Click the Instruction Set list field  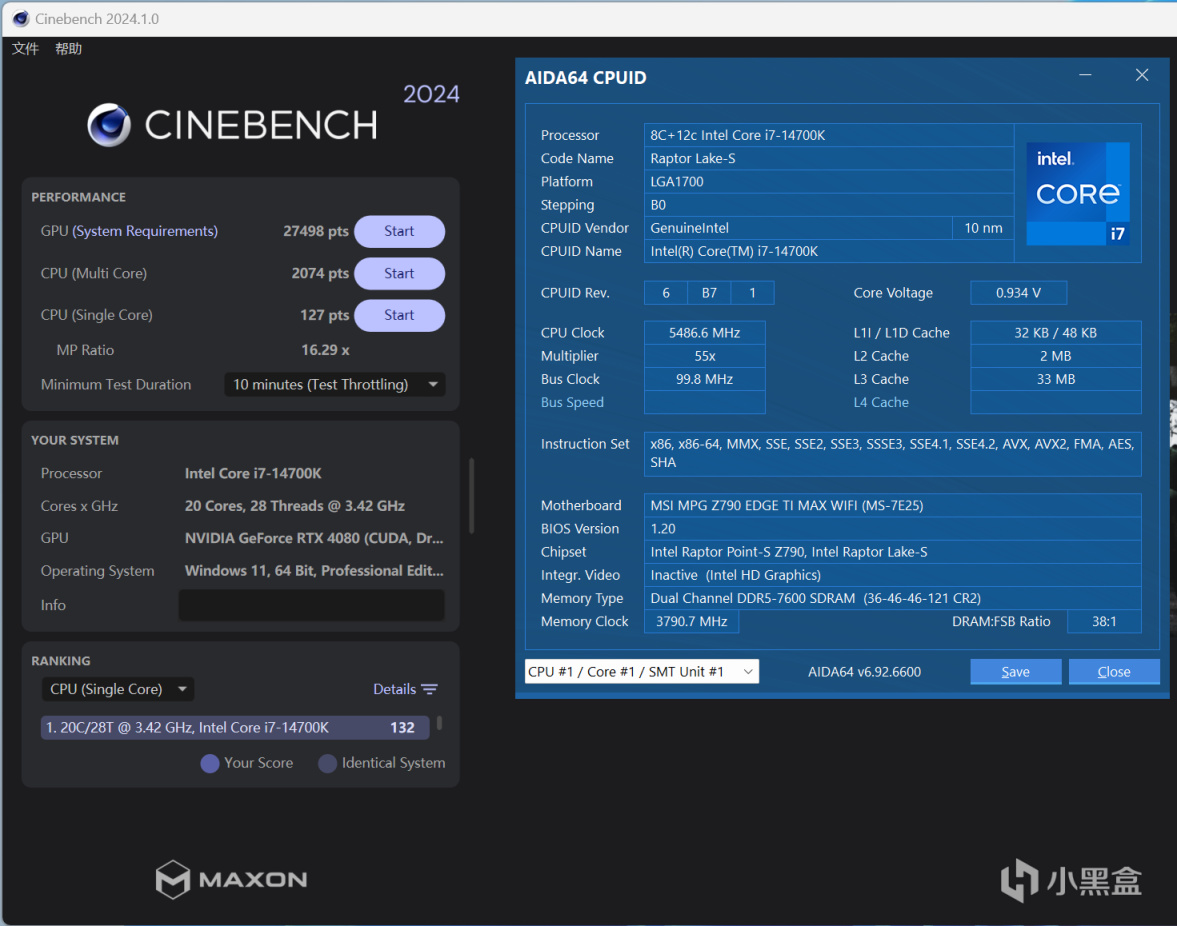[893, 453]
